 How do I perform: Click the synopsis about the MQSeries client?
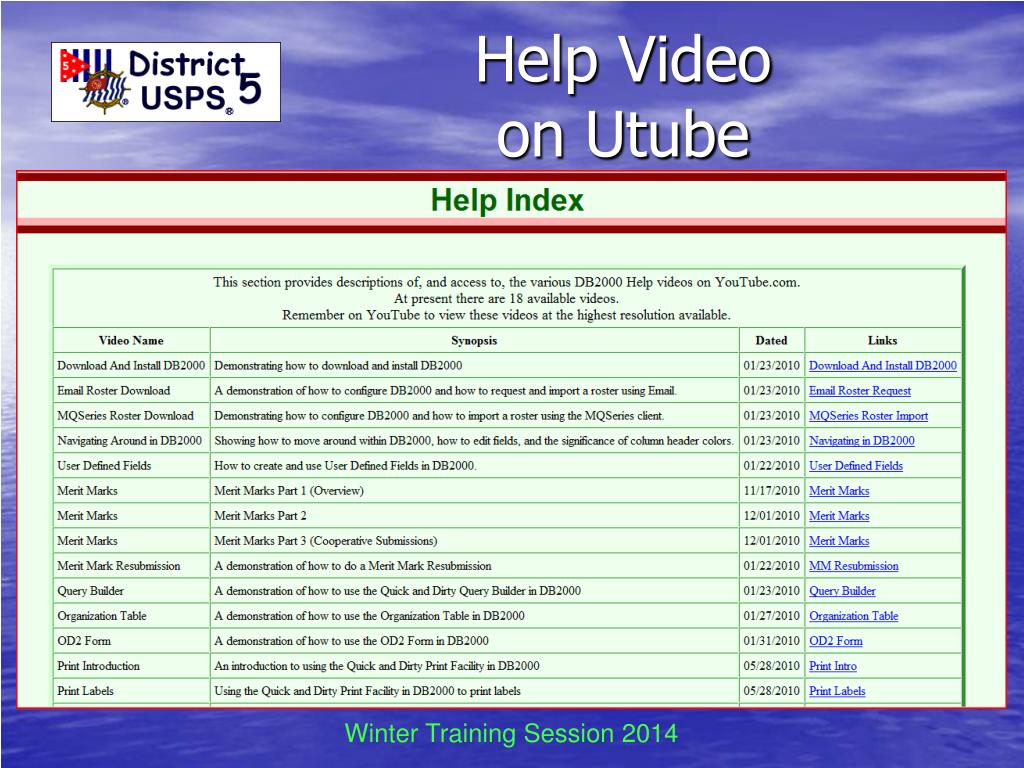439,415
